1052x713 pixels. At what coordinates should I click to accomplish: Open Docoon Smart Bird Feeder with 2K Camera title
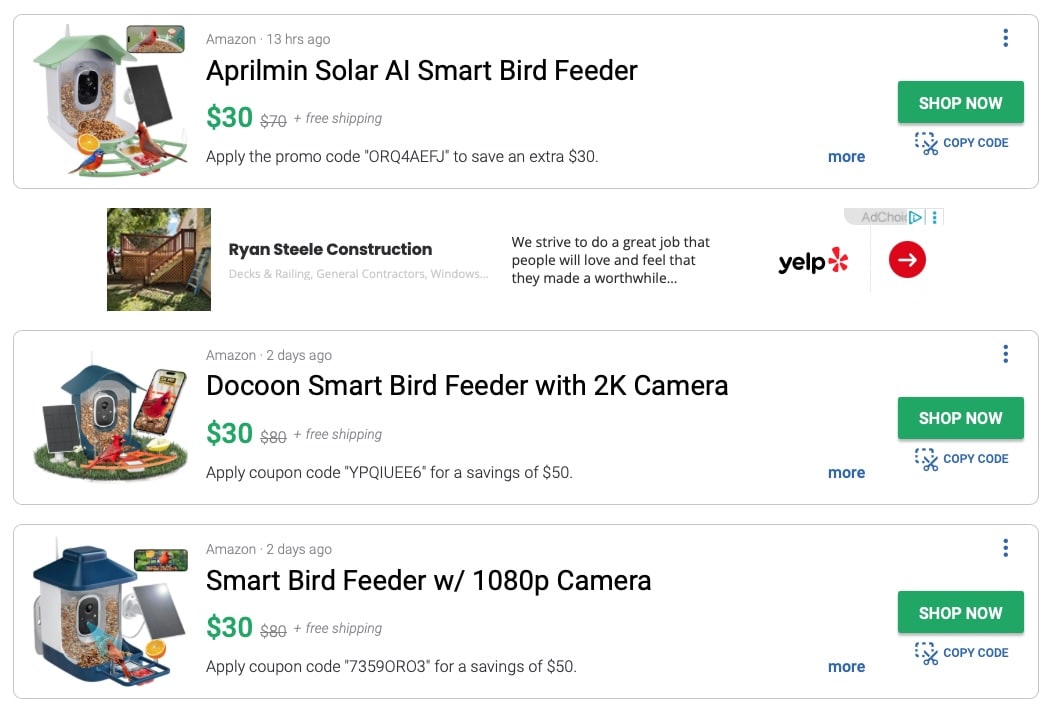click(x=466, y=386)
